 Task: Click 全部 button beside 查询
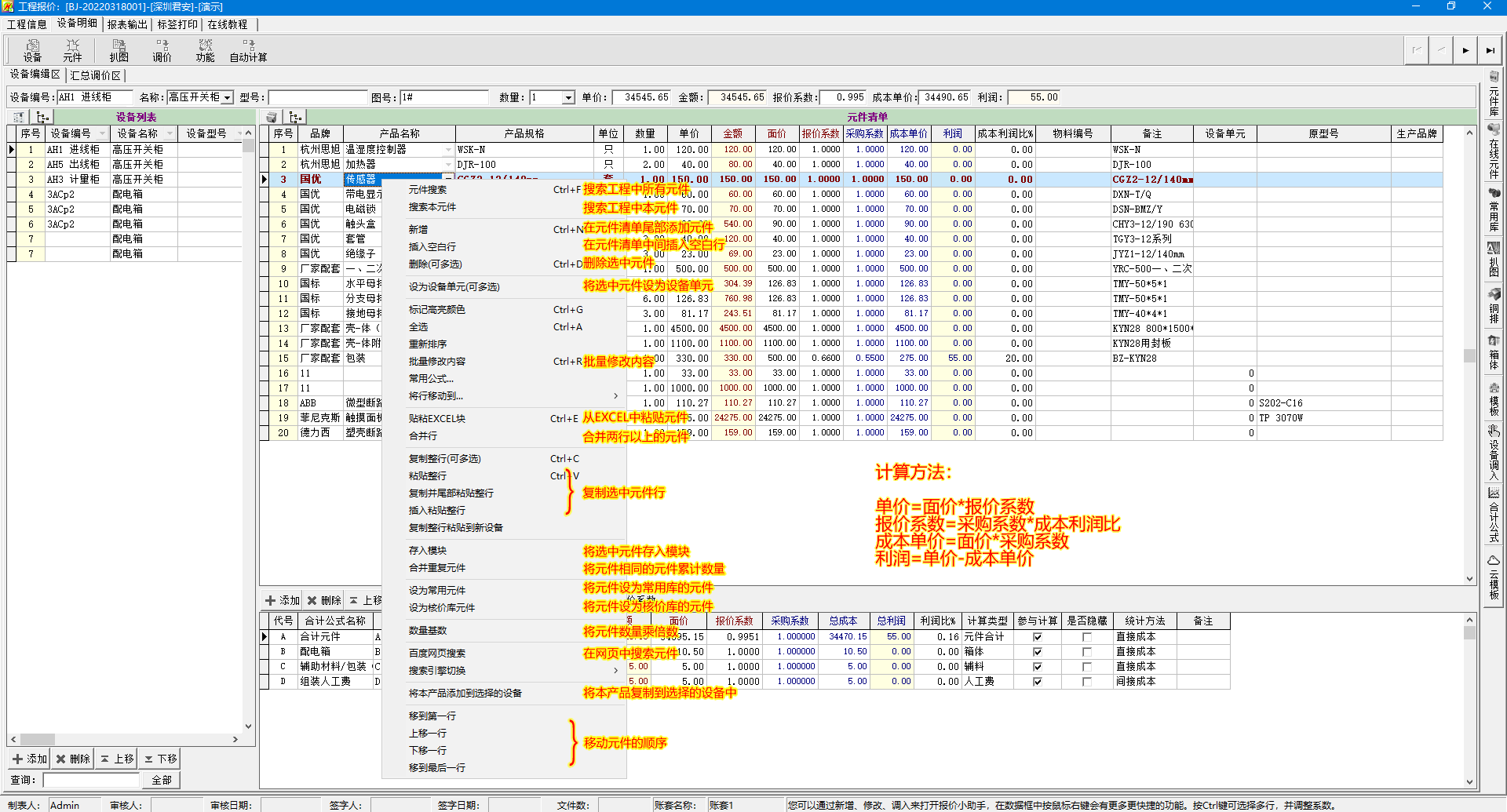(x=161, y=780)
